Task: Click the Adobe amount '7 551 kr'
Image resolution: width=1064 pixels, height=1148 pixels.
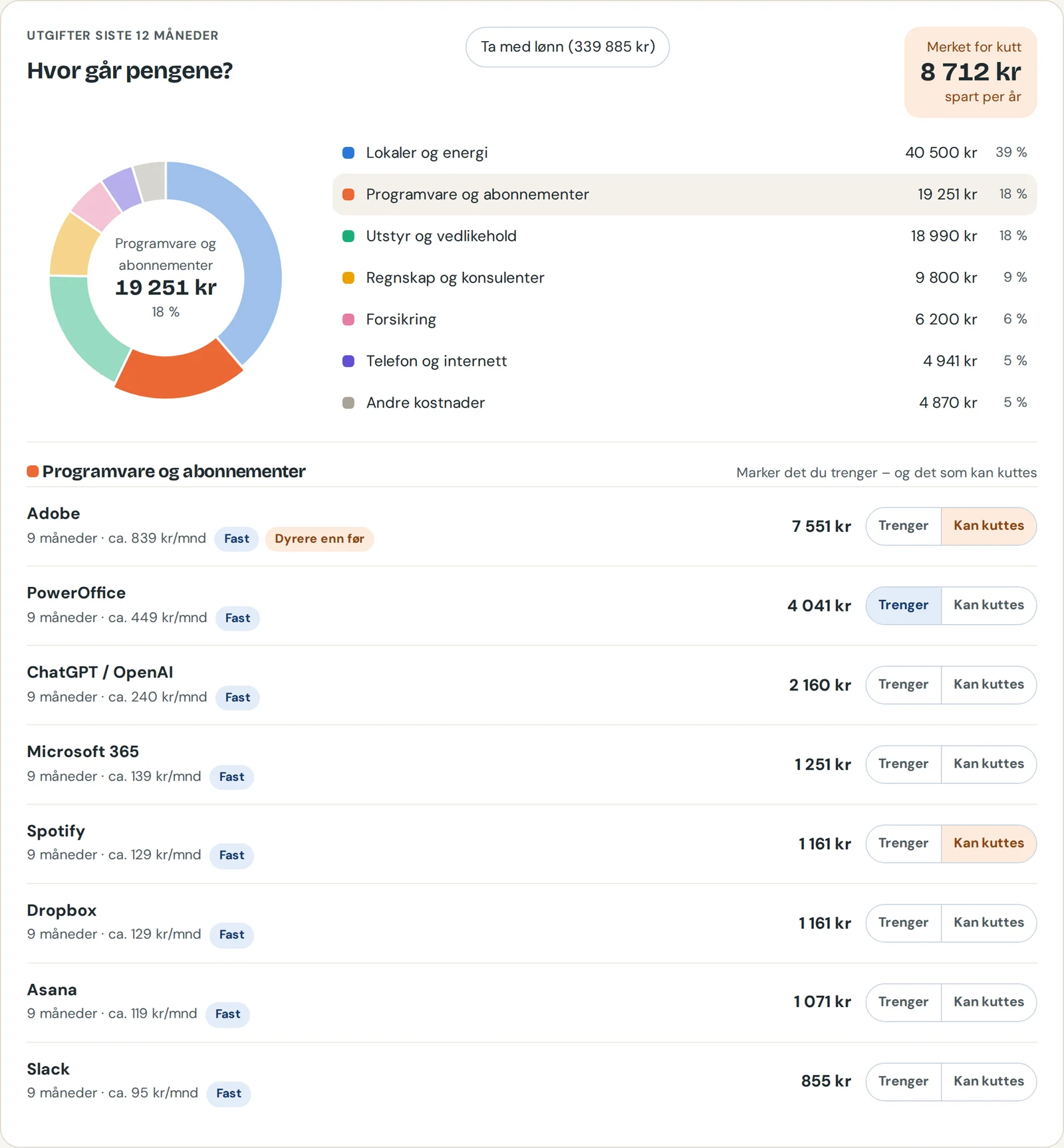Action: pyautogui.click(x=821, y=526)
